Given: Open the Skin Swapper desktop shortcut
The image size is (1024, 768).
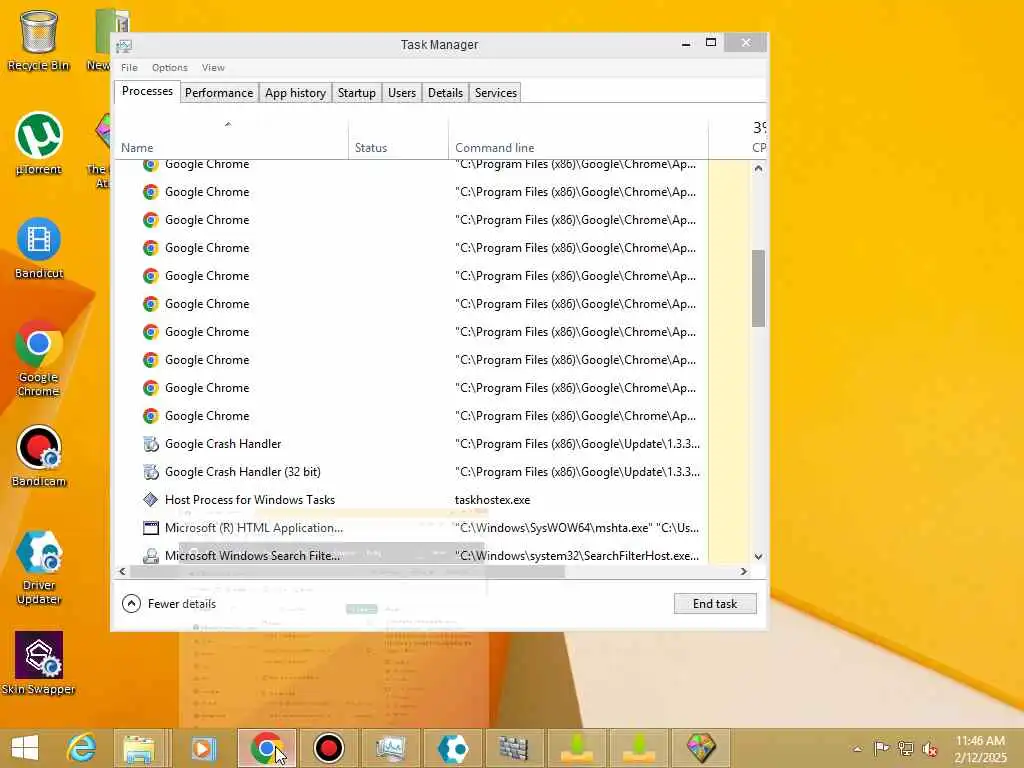Looking at the screenshot, I should pos(39,664).
